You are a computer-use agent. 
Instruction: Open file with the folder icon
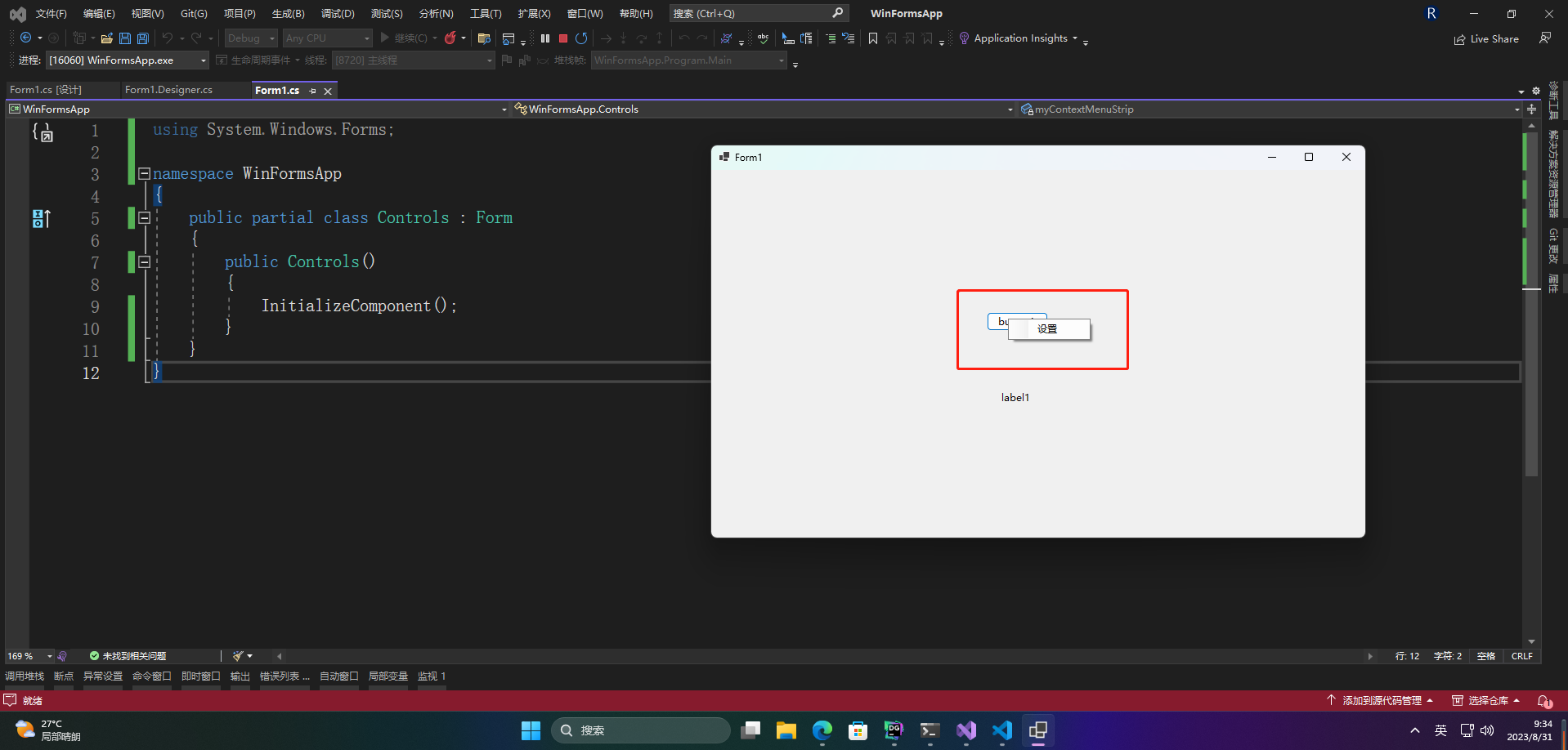pos(106,38)
